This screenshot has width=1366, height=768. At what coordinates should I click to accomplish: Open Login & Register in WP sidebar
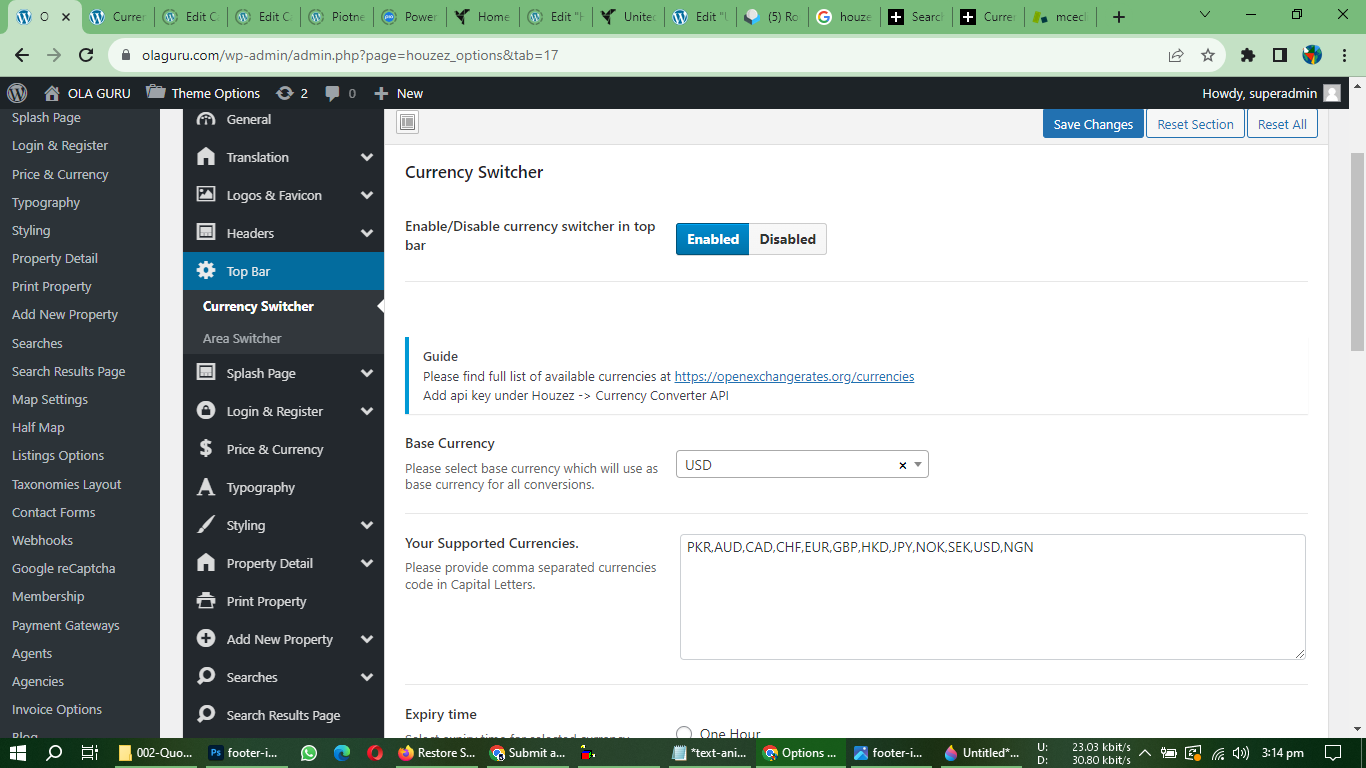pos(60,145)
